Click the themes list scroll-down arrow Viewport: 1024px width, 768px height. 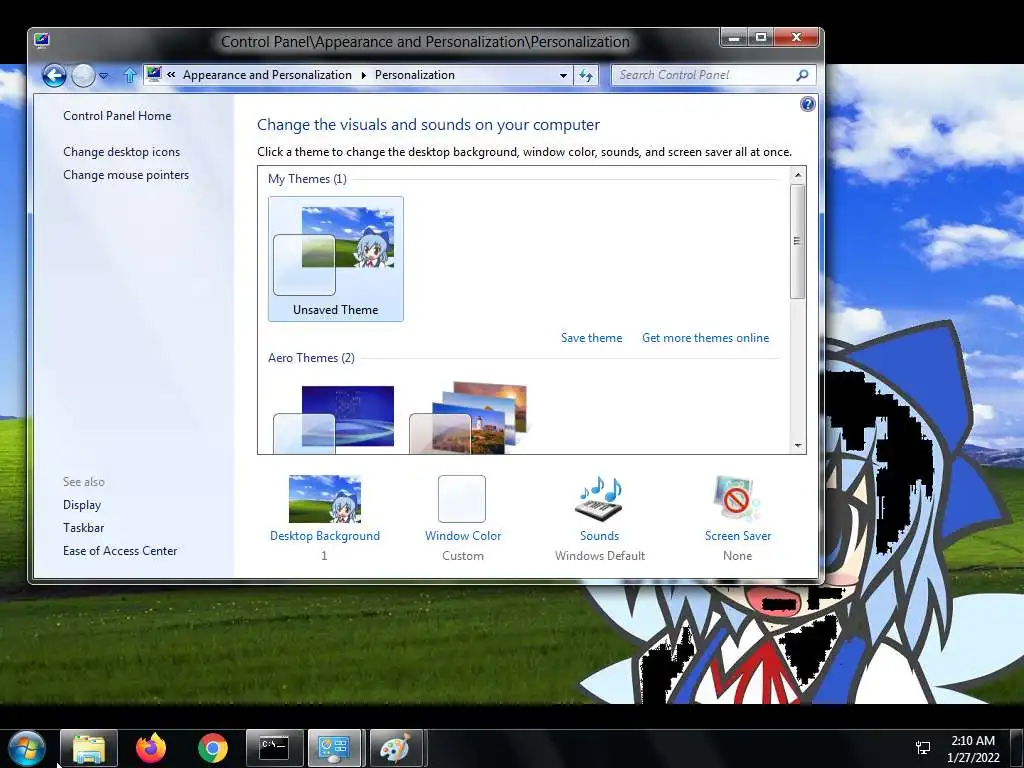[x=797, y=445]
